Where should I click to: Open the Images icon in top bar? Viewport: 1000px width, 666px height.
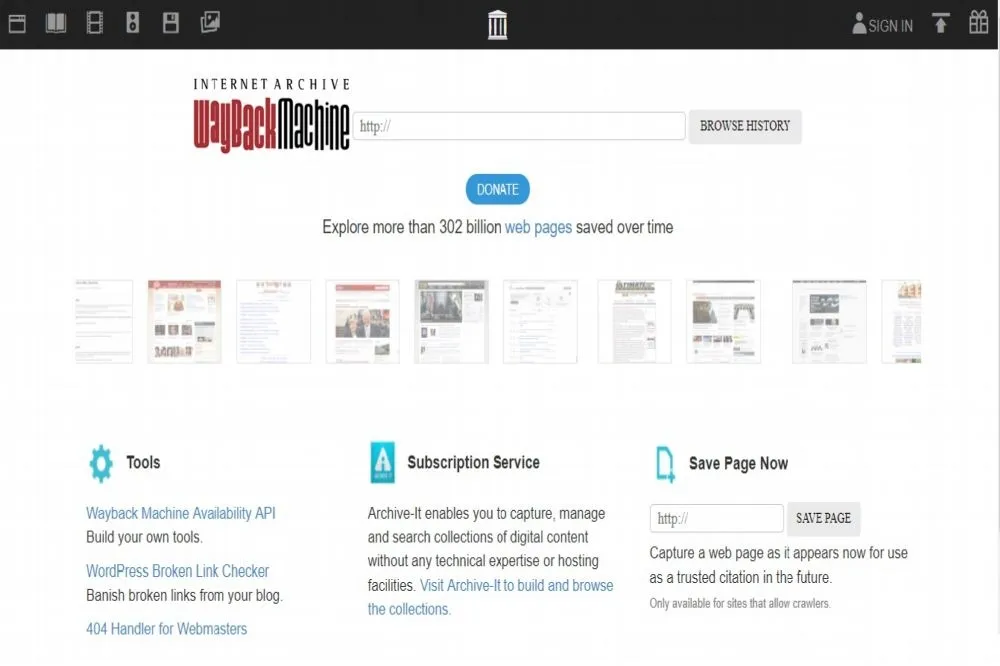[210, 22]
